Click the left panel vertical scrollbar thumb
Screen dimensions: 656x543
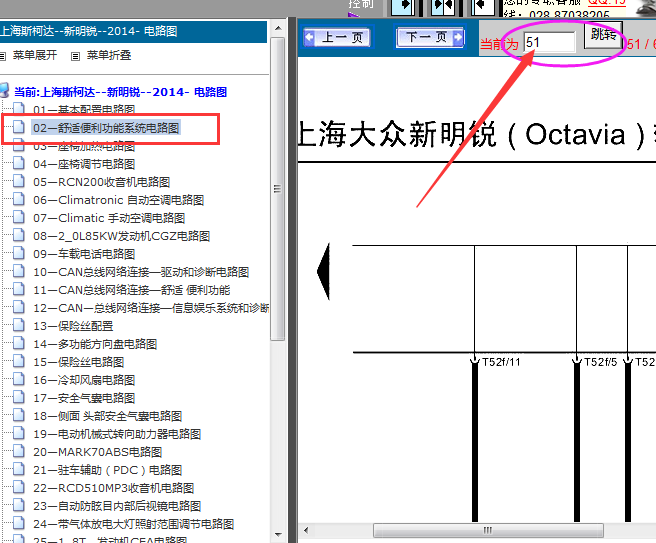278,189
